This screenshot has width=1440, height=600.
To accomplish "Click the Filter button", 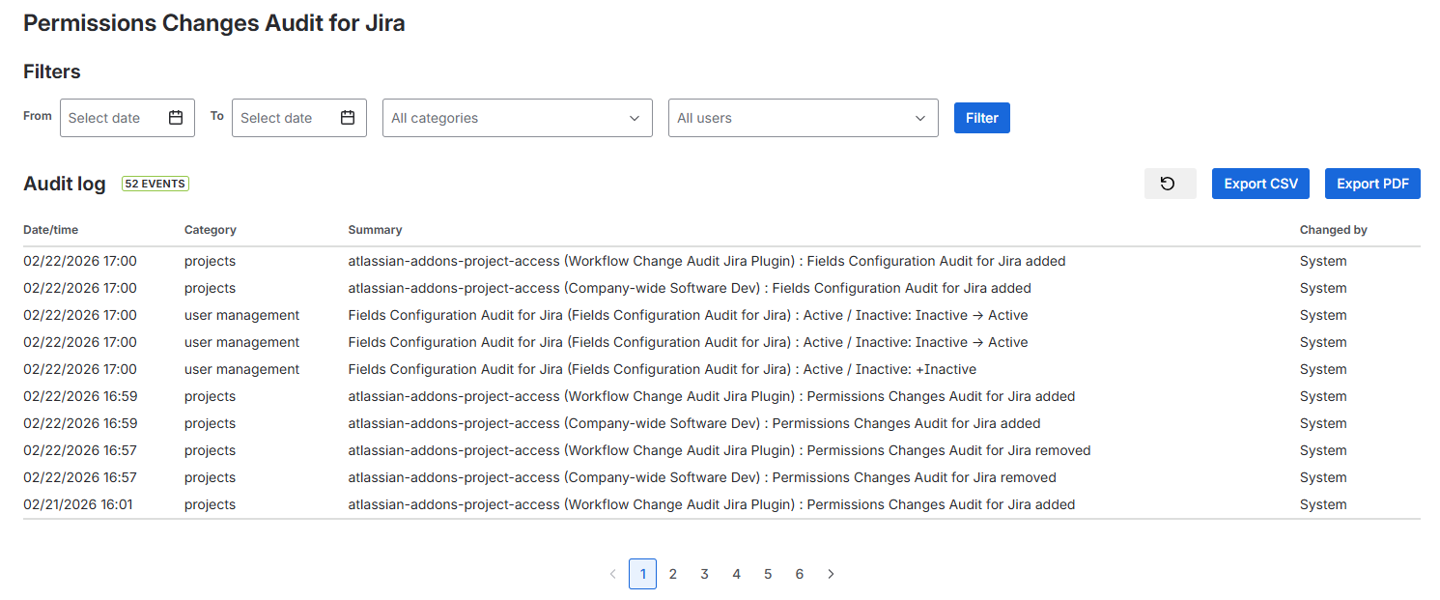I will coord(982,118).
